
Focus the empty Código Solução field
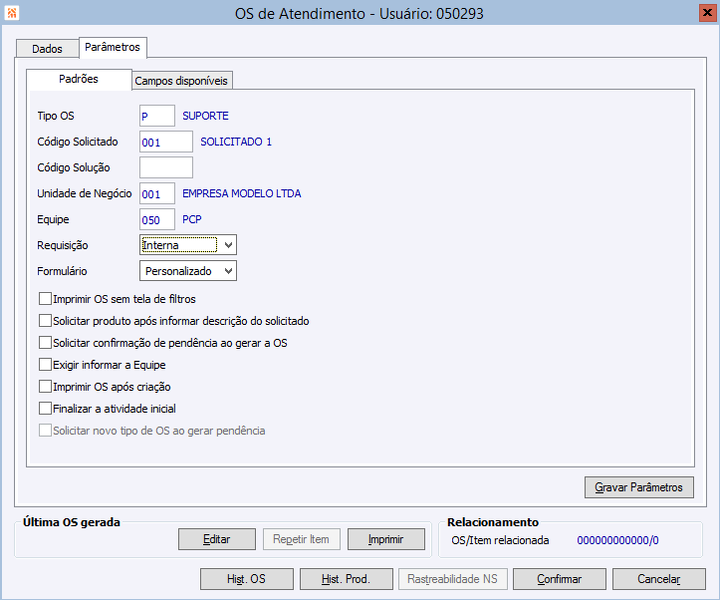pos(166,168)
